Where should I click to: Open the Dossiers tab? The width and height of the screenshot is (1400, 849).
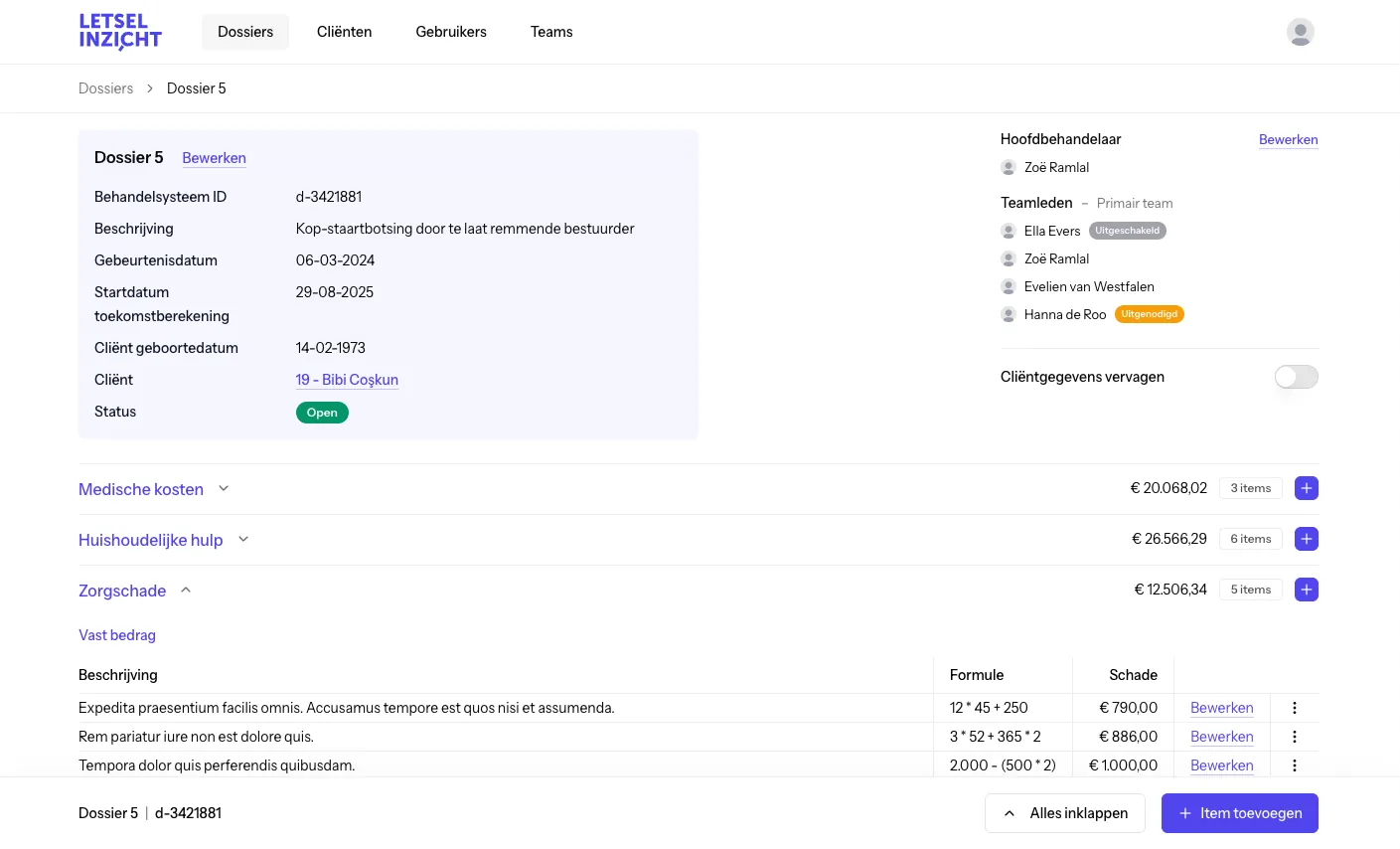coord(245,32)
